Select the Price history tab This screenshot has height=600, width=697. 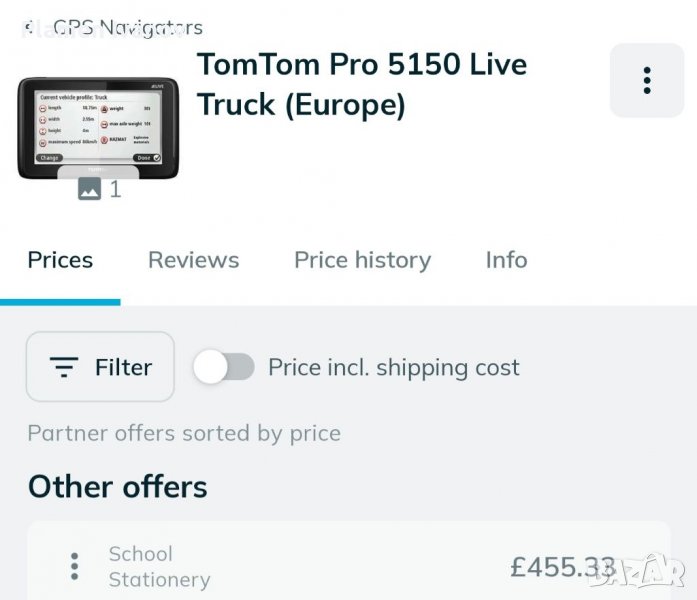(362, 260)
